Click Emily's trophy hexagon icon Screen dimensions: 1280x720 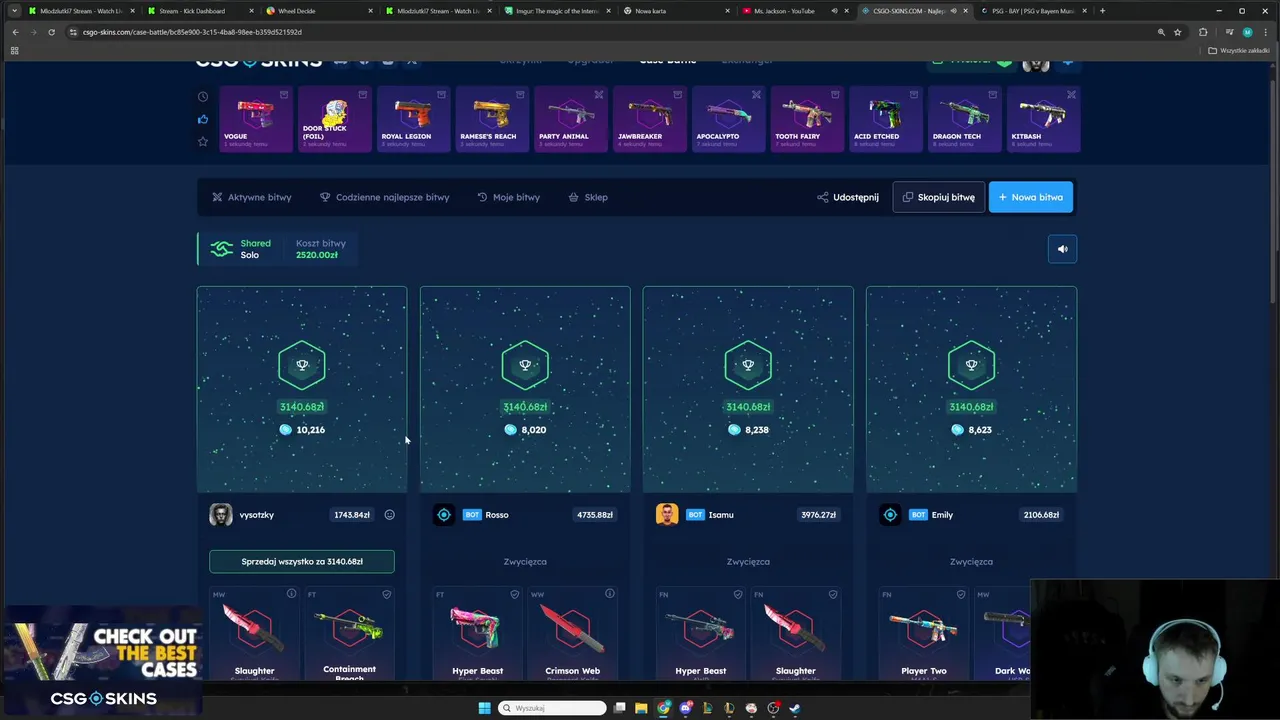pyautogui.click(x=971, y=365)
